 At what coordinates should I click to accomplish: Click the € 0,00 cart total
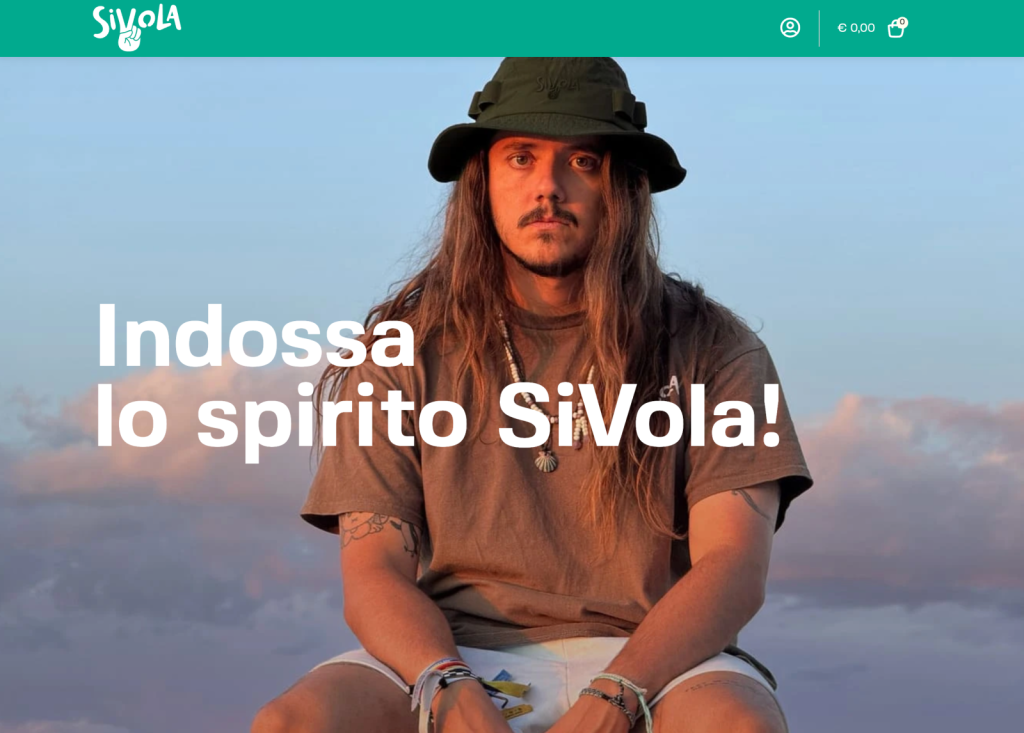856,28
